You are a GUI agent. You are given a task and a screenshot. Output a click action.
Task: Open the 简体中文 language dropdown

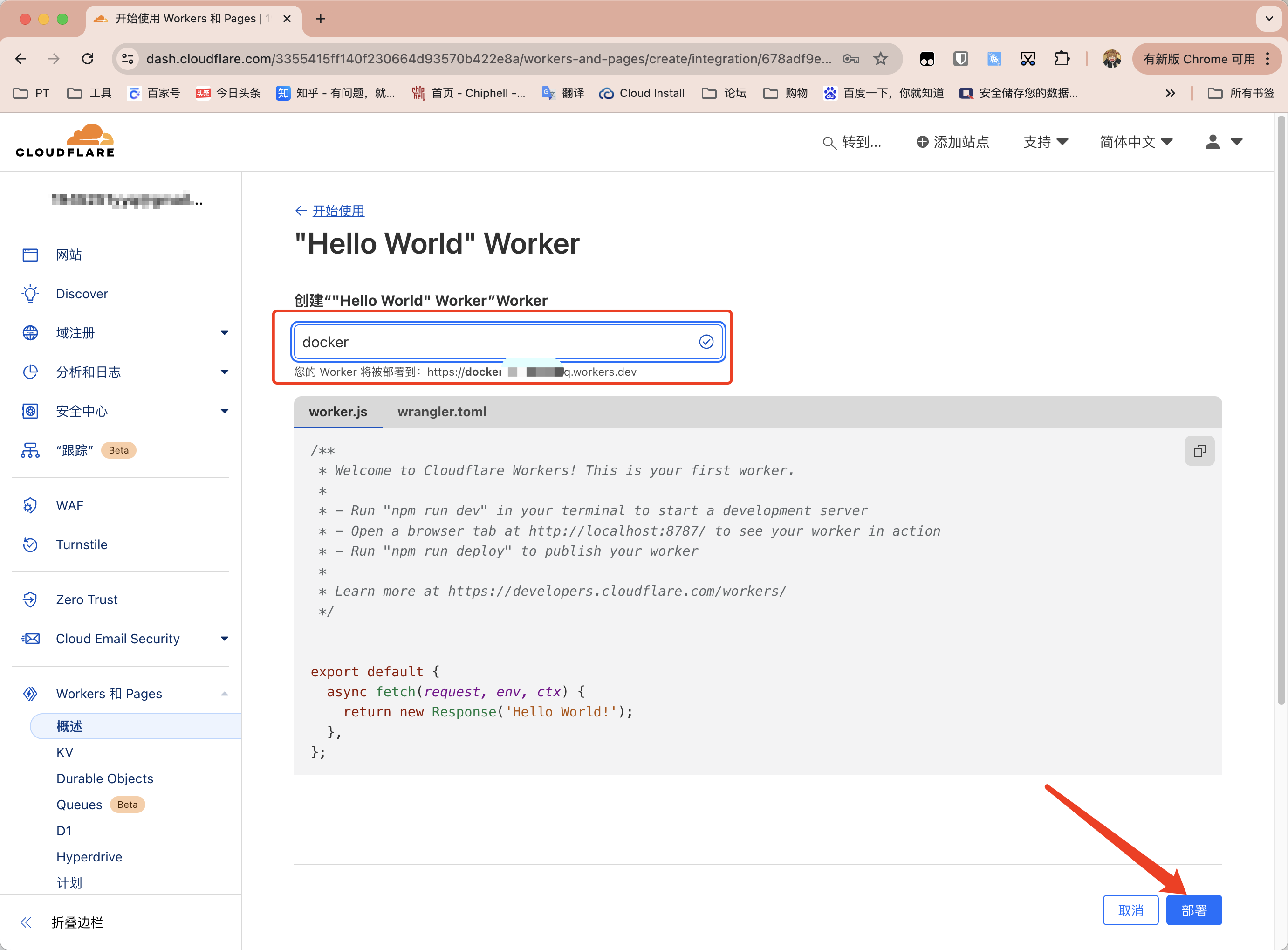click(1136, 142)
